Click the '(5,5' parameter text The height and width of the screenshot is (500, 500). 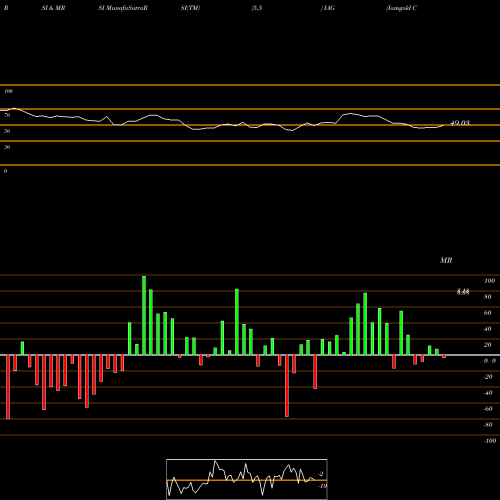coord(257,8)
